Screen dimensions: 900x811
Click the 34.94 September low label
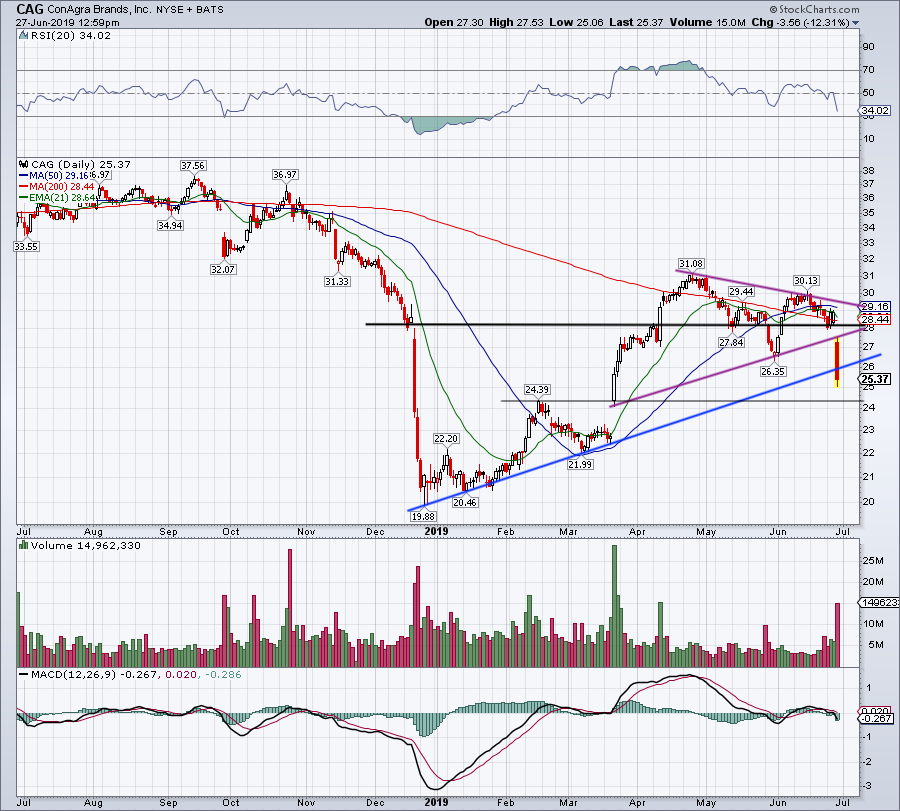[170, 226]
